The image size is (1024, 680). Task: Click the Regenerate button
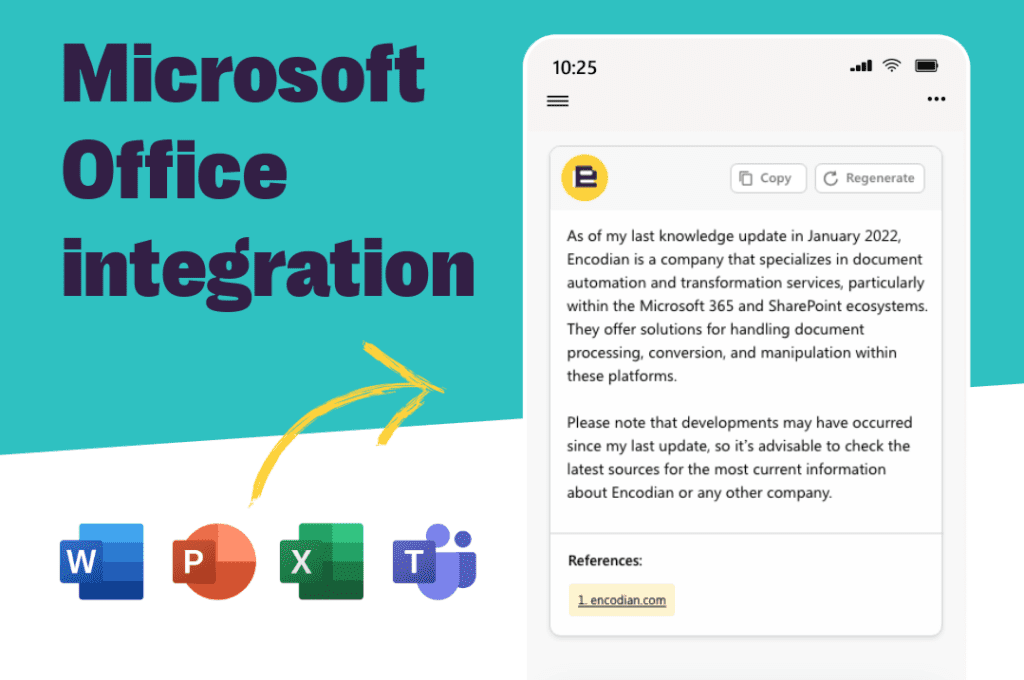point(869,178)
